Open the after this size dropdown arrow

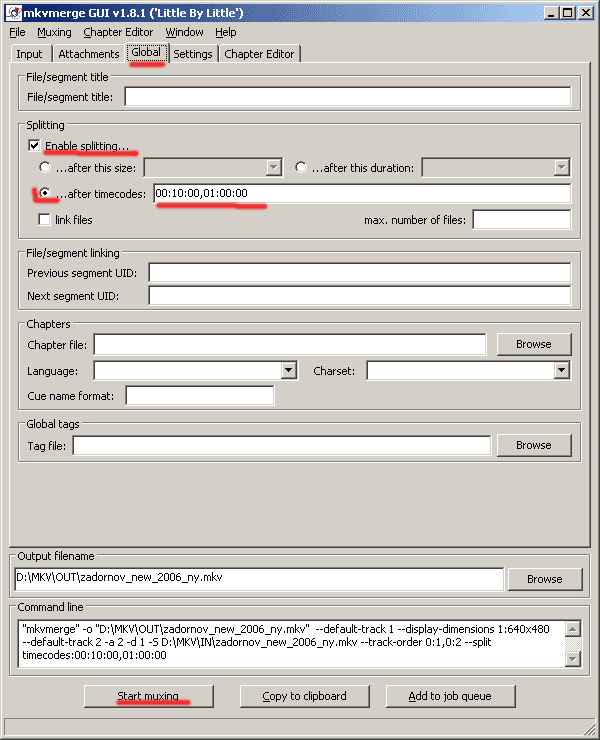274,167
